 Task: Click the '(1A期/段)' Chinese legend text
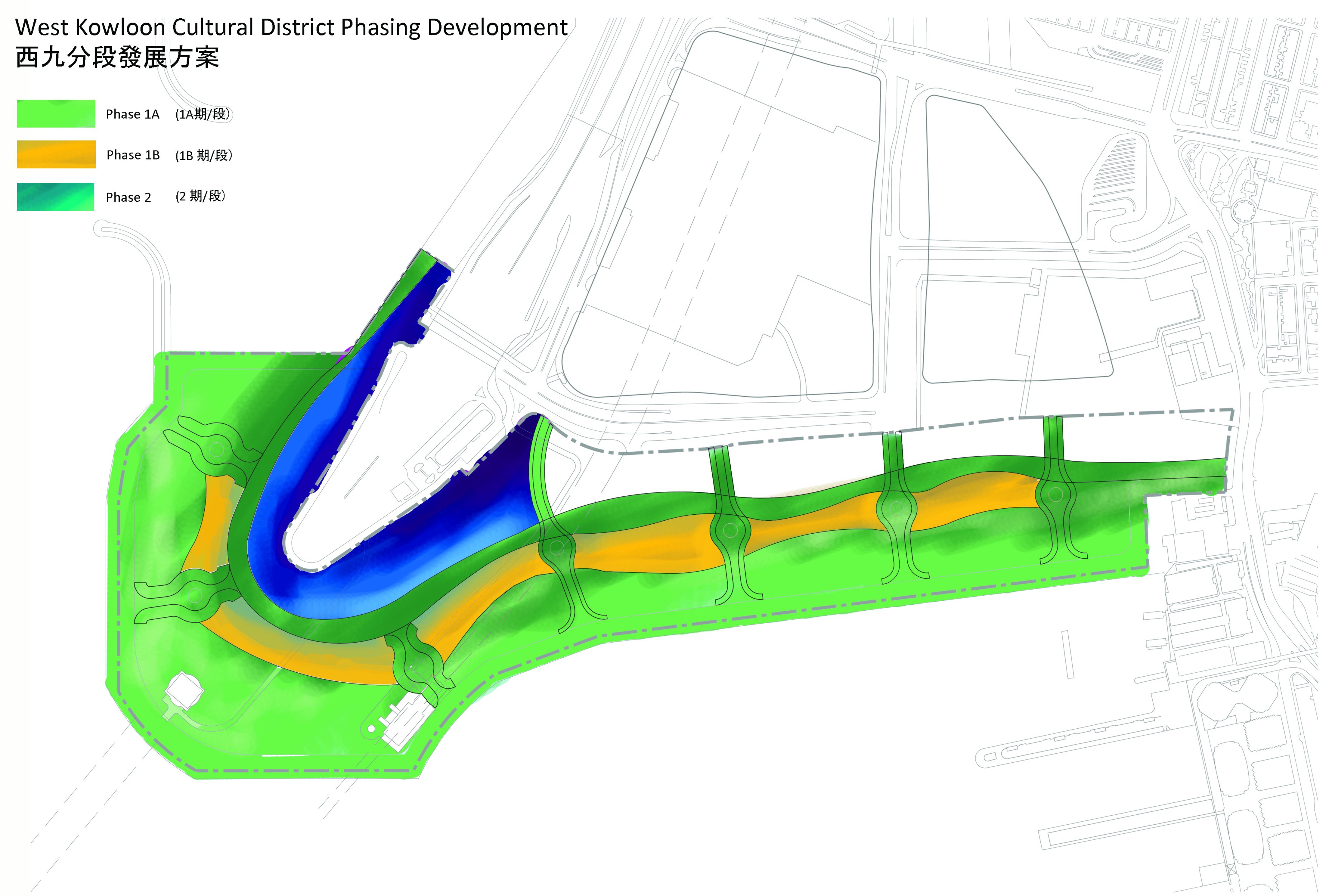tap(203, 114)
